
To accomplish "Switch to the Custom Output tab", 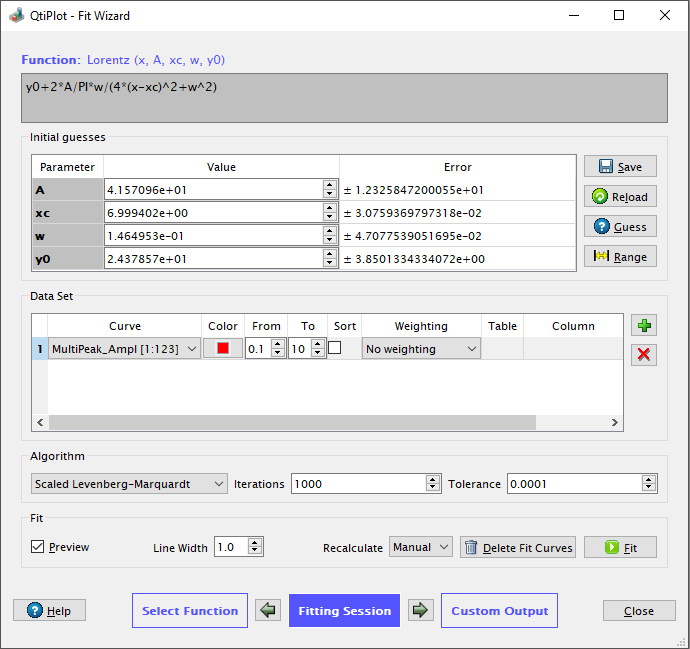I will pos(499,611).
